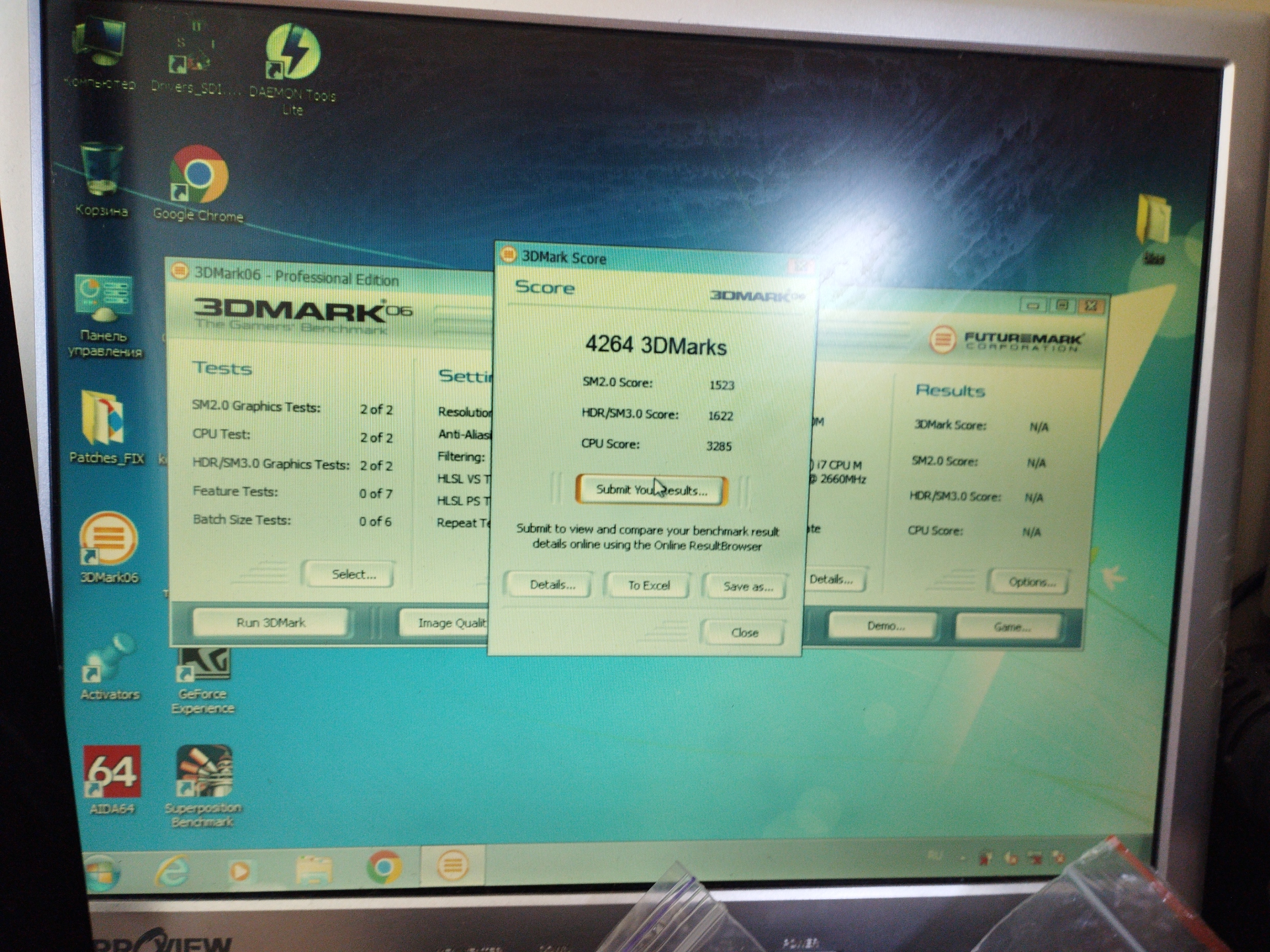Launch Internet Explorer from taskbar
1270x952 pixels.
[x=171, y=871]
